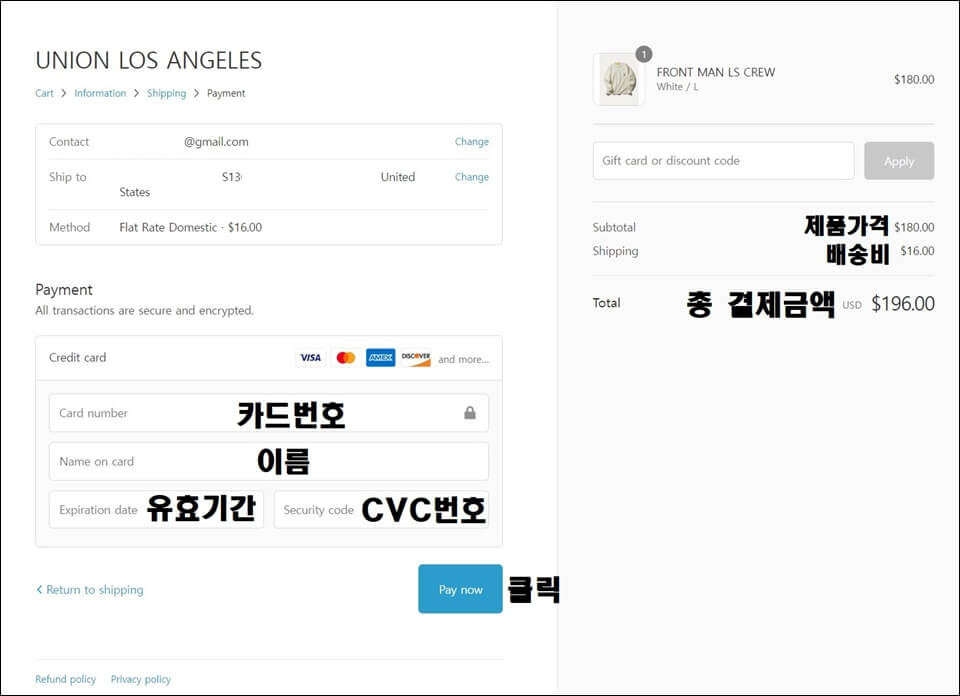The image size is (960, 696).
Task: Click the $16.00 shipping amount in summary
Action: point(917,251)
